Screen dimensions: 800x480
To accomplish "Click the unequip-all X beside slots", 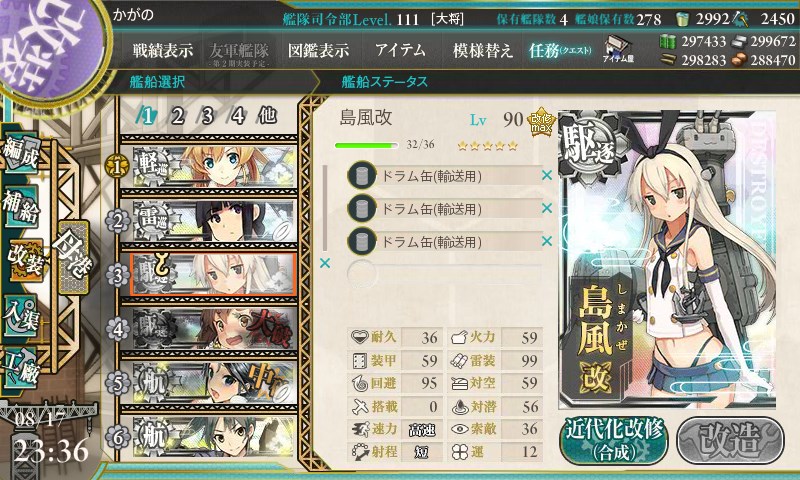I will point(324,263).
